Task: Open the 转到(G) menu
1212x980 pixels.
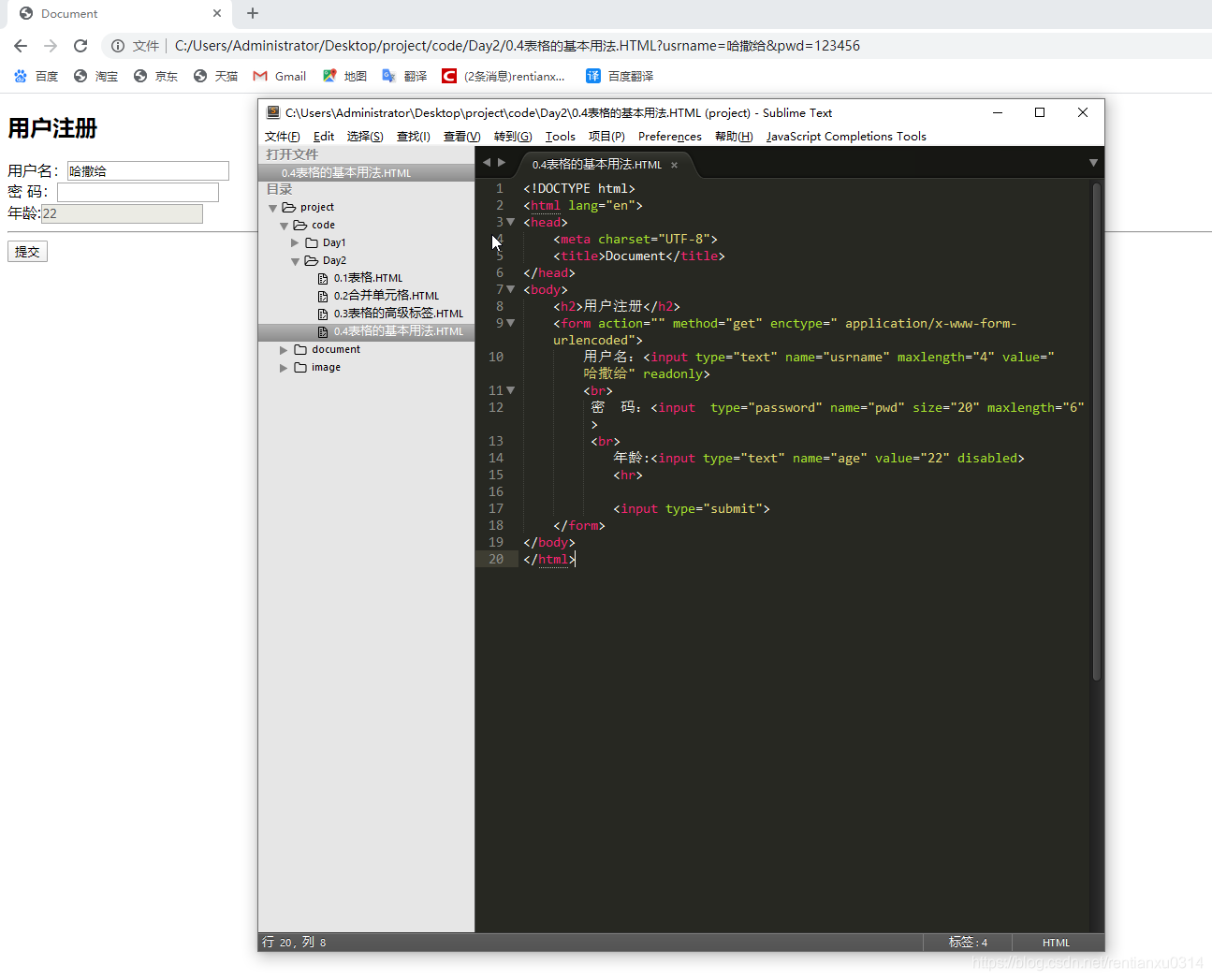Action: click(x=513, y=137)
